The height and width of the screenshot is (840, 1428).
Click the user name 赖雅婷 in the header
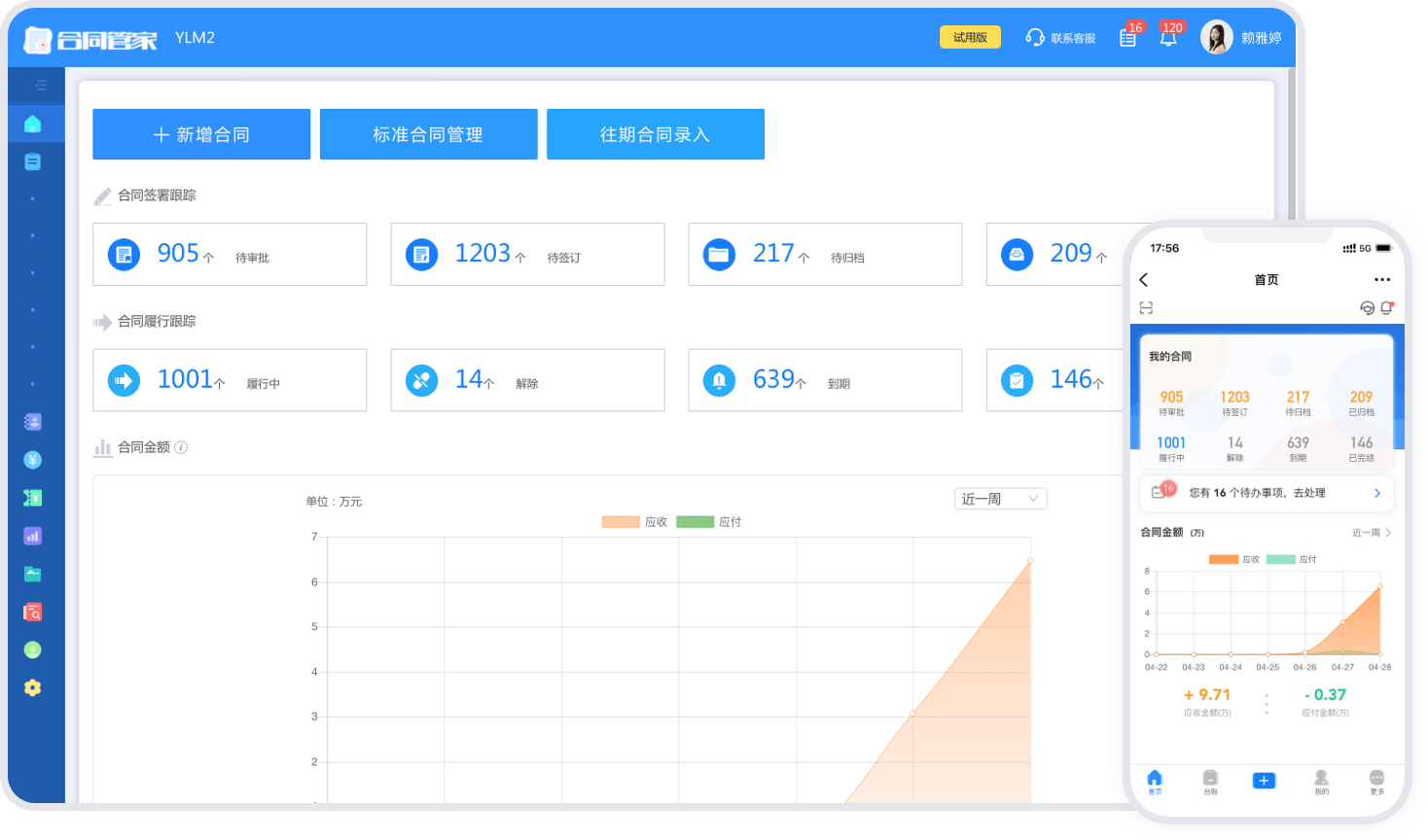1262,38
